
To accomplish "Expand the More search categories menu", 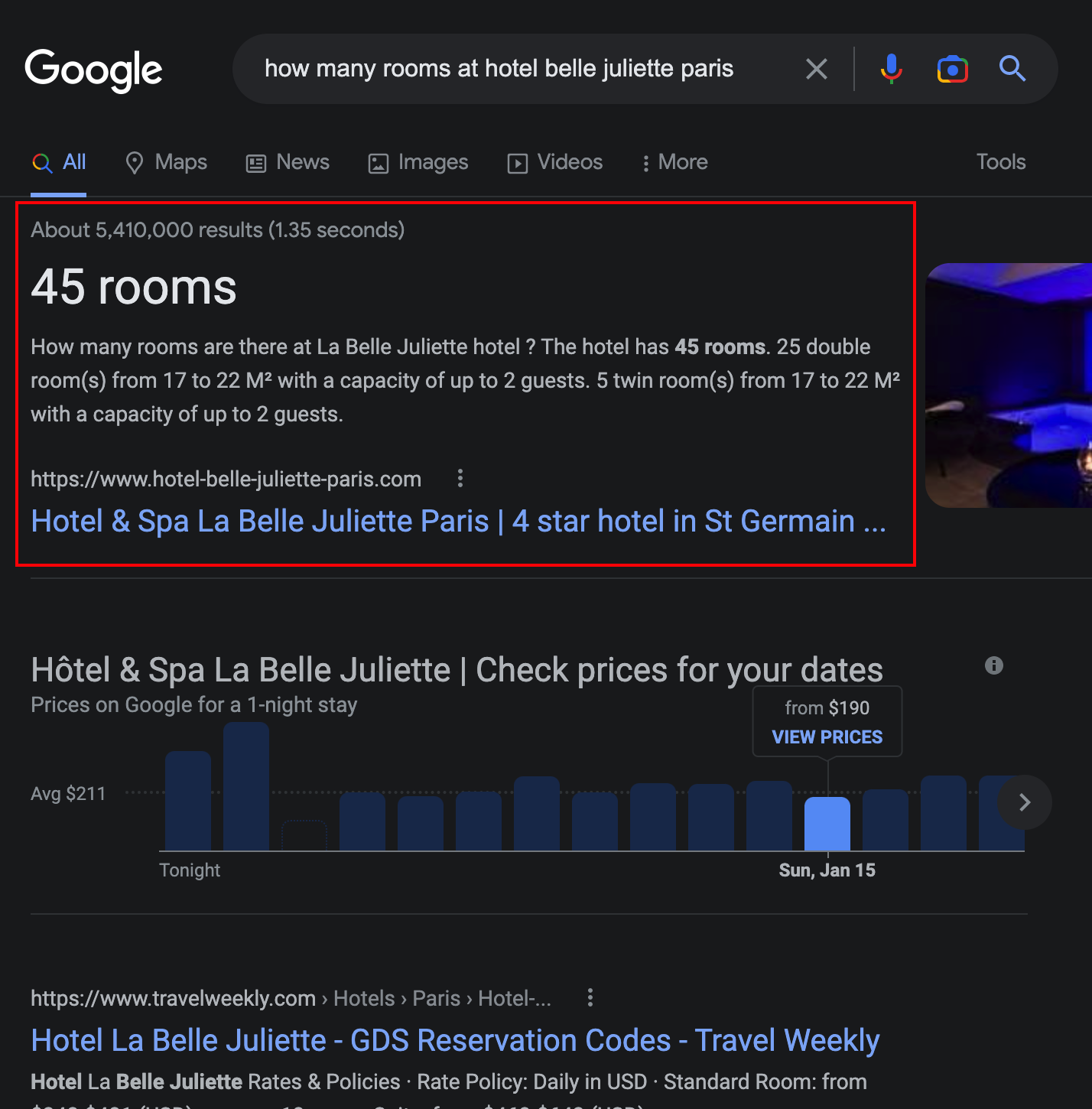I will (674, 162).
